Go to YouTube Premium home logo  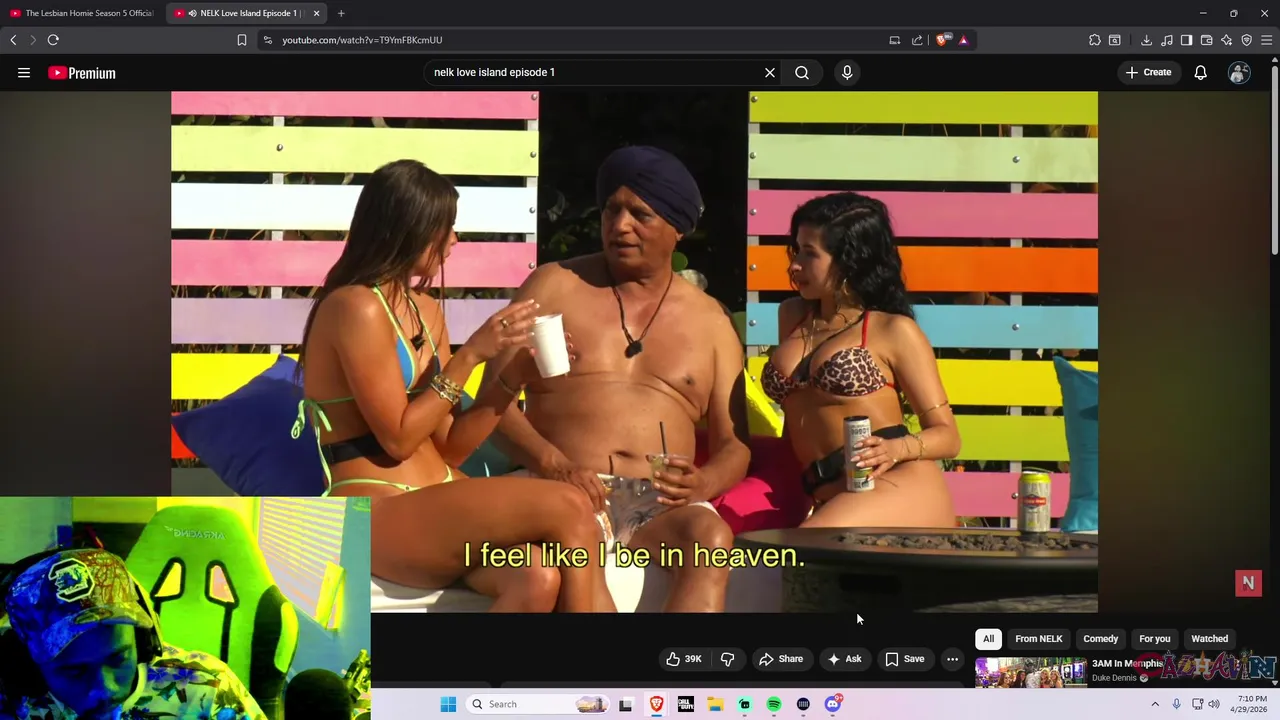[x=82, y=73]
